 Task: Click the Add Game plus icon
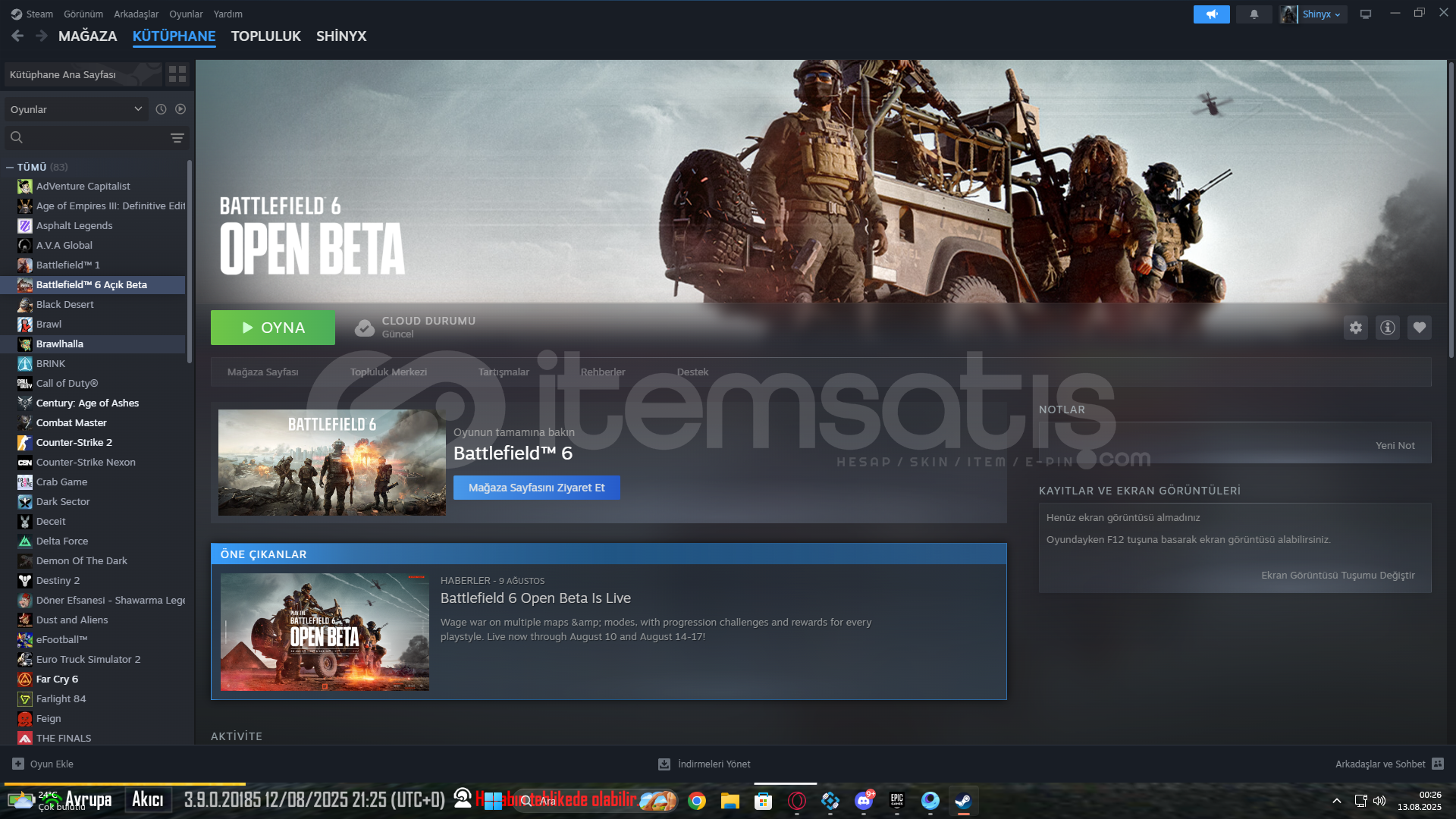(x=18, y=764)
